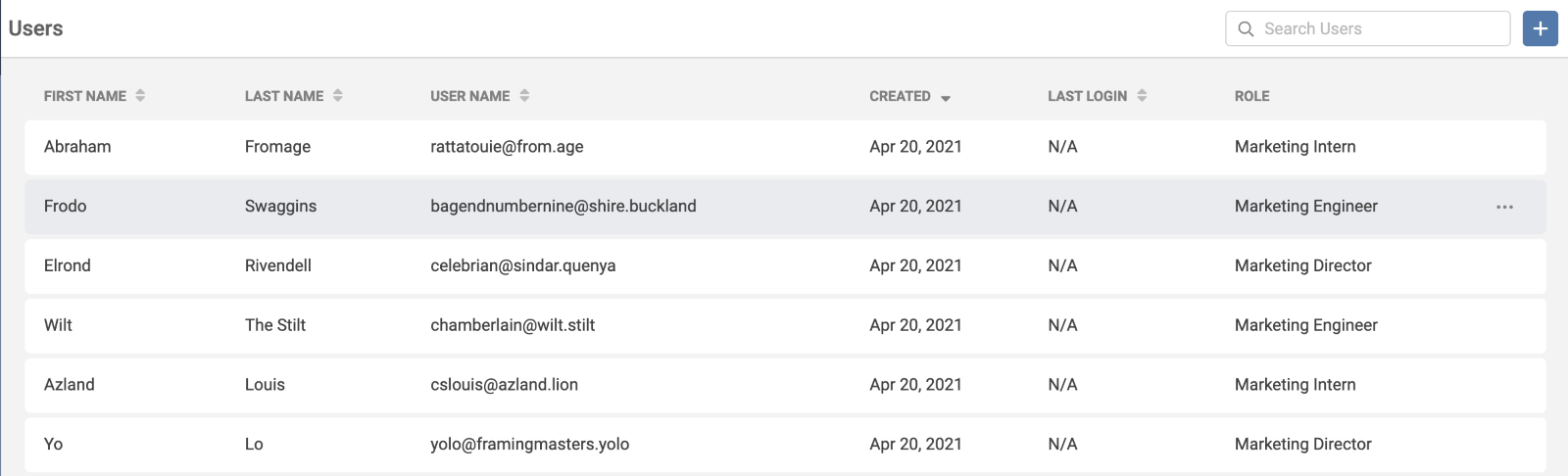Click the cslouis@azland.lion username

(x=504, y=385)
